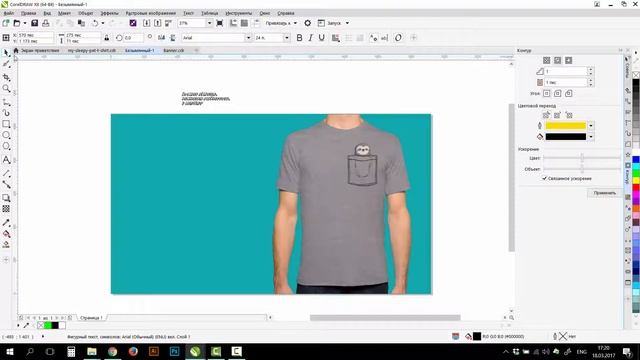Open the Table menu
The height and width of the screenshot is (360, 640).
pos(209,13)
